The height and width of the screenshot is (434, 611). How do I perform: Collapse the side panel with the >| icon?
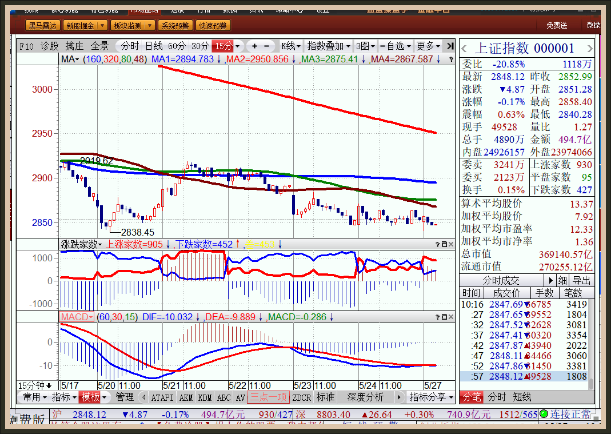(450, 46)
